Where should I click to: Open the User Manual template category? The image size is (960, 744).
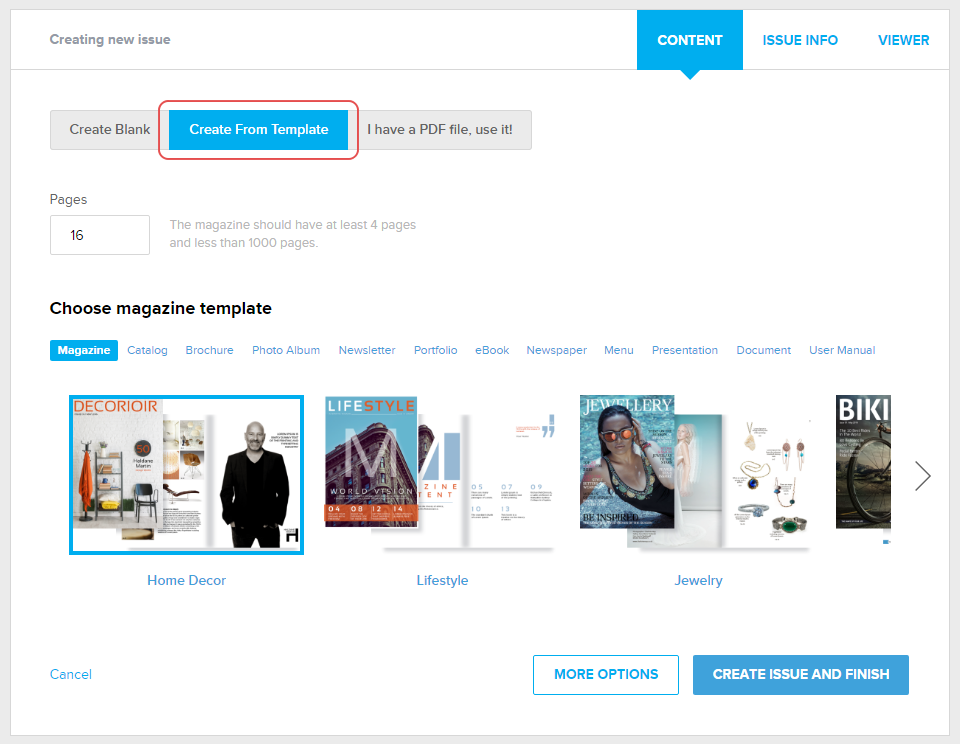coord(842,350)
